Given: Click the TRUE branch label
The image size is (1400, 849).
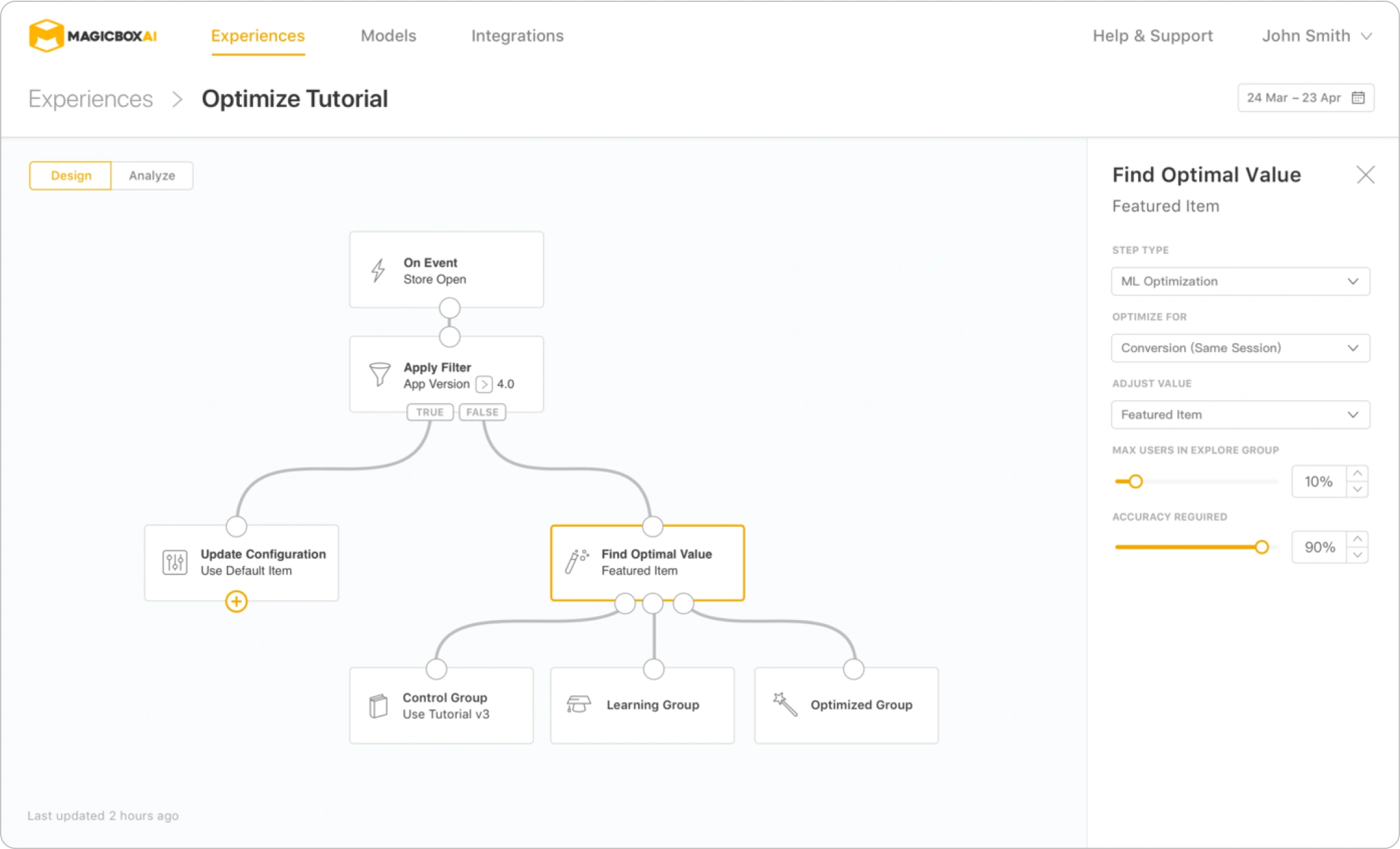Looking at the screenshot, I should click(x=430, y=412).
